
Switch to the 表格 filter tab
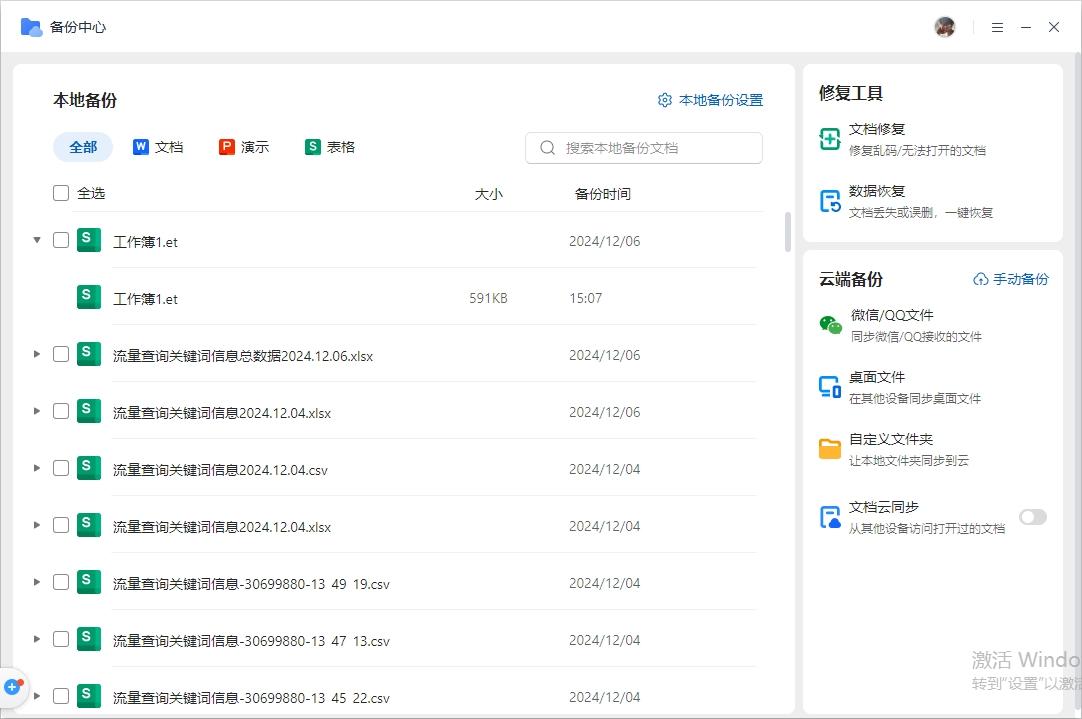[330, 147]
